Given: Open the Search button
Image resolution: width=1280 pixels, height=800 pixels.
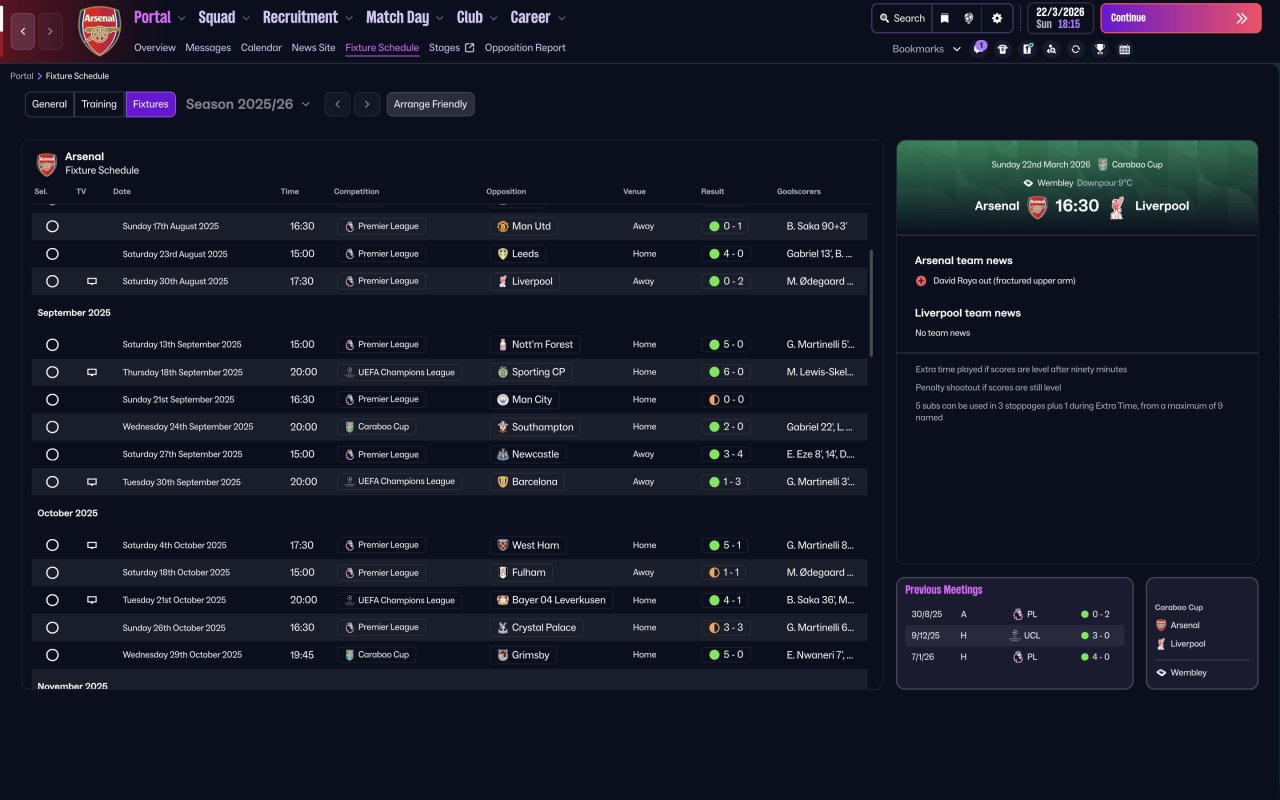Looking at the screenshot, I should (x=901, y=18).
